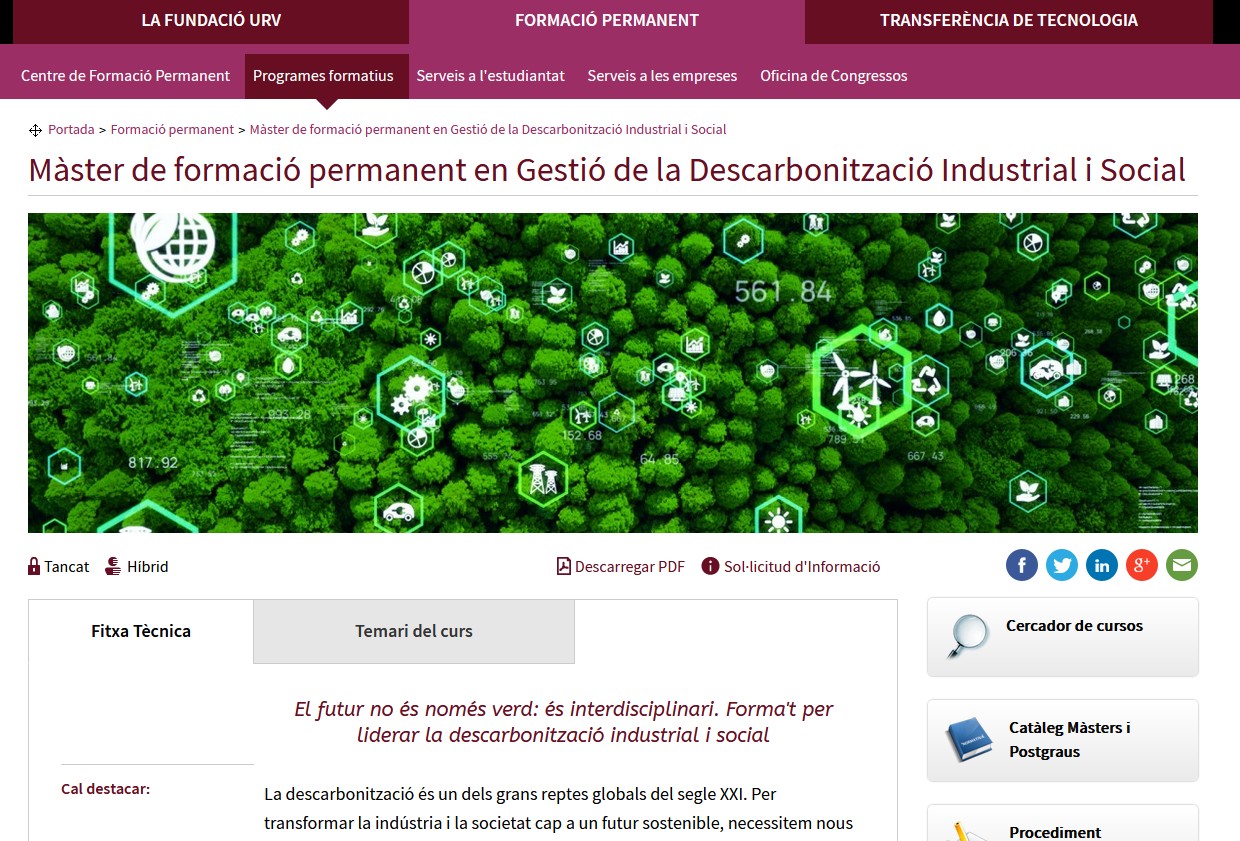This screenshot has height=841, width=1240.
Task: Send the page by email icon
Action: pos(1181,566)
